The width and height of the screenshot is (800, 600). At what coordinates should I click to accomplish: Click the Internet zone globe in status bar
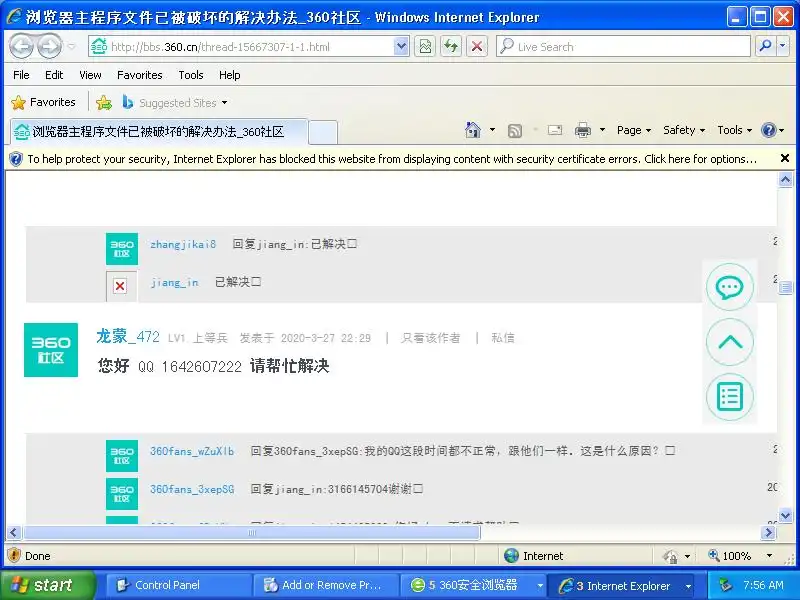(x=511, y=556)
